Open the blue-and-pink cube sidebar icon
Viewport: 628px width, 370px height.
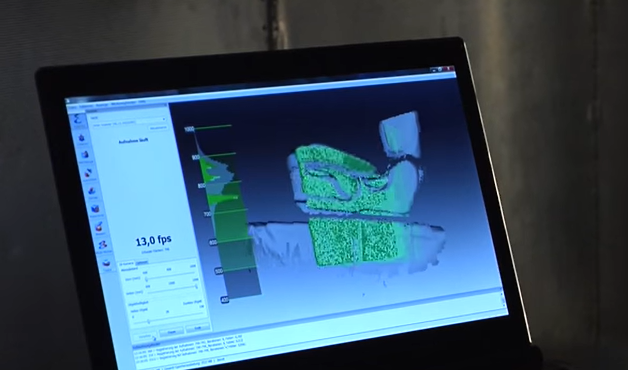85,155
